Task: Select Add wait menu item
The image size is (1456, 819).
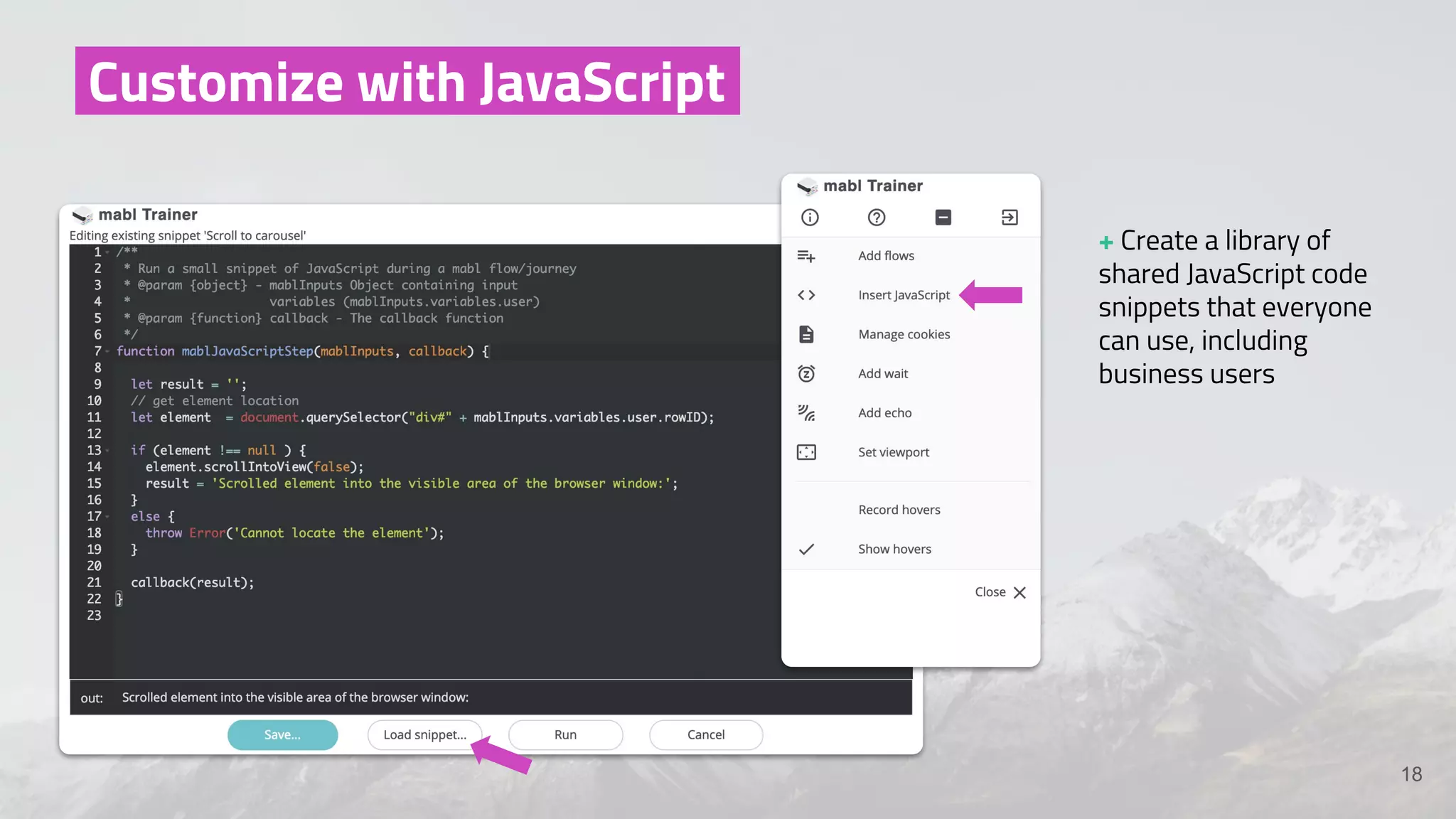Action: pos(882,373)
